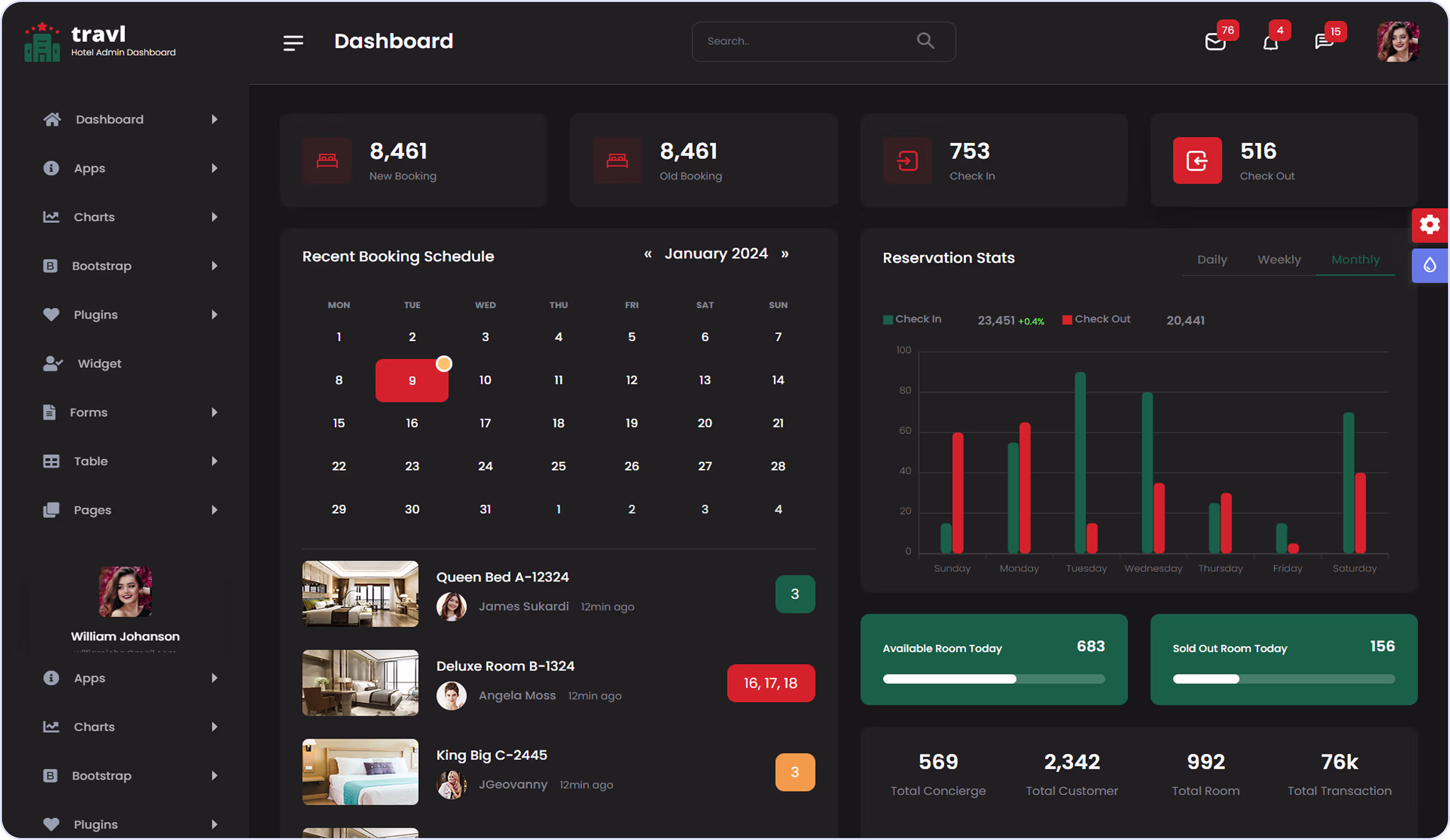Focus the Search input field
The image size is (1450, 840).
coord(823,42)
